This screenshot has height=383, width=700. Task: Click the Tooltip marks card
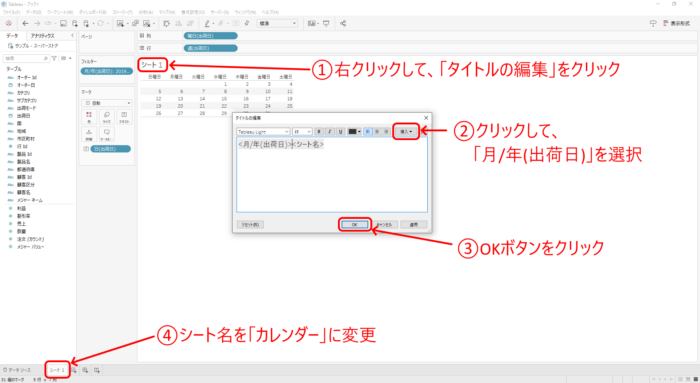[x=106, y=134]
